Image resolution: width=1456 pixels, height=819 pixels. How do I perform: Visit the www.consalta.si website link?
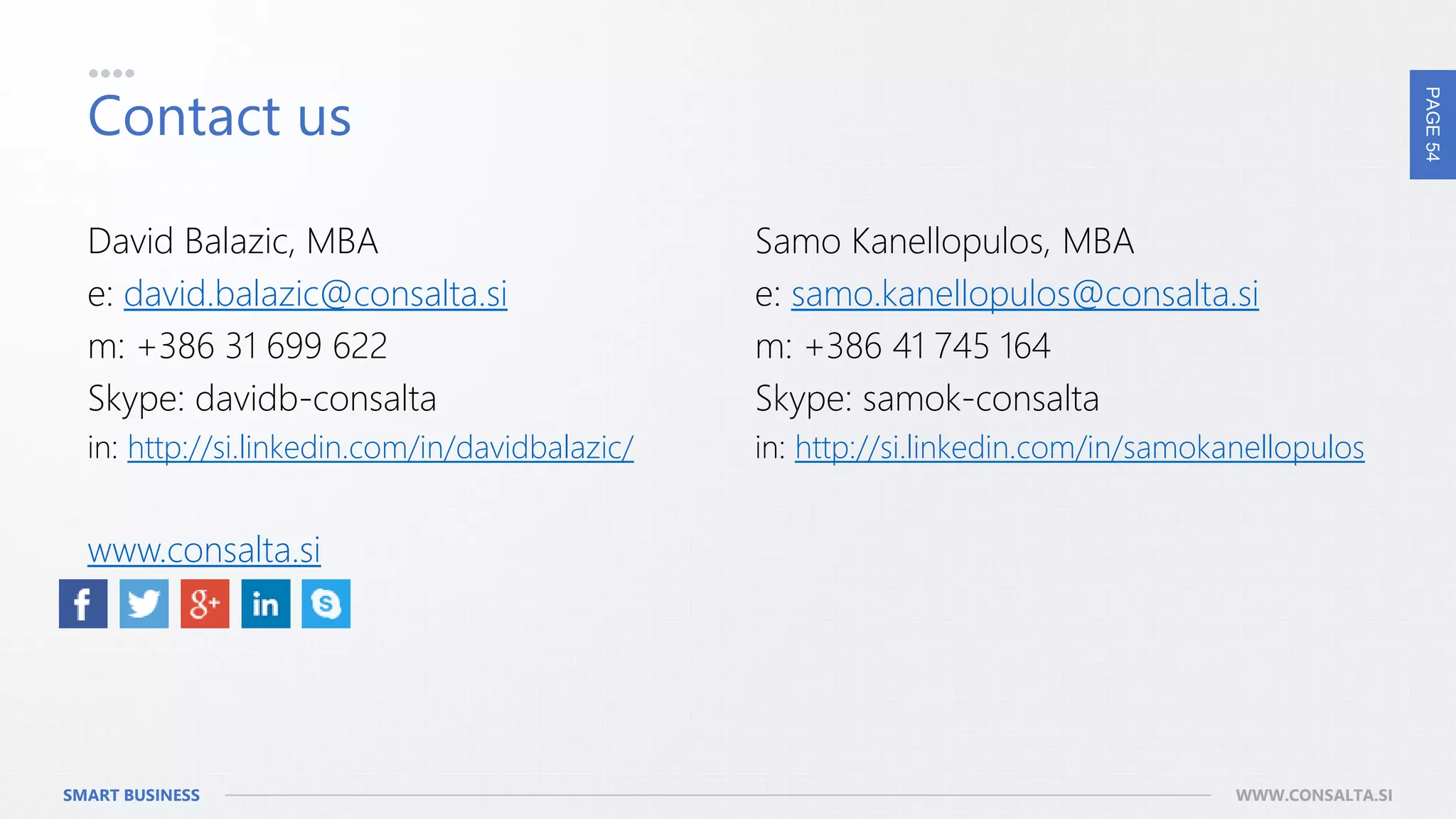click(204, 550)
